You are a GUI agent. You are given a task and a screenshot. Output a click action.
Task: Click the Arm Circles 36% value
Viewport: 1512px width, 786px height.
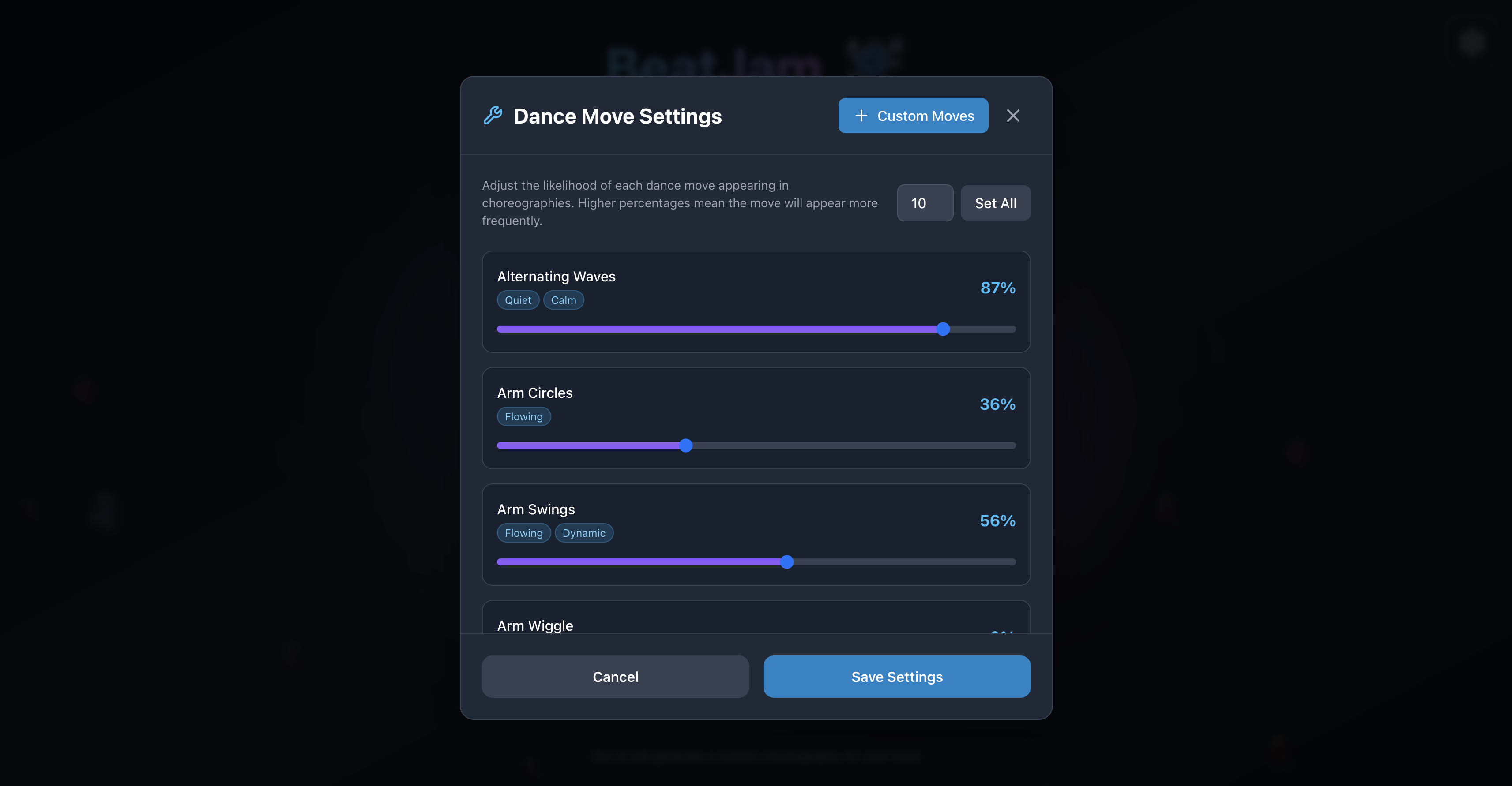(997, 404)
